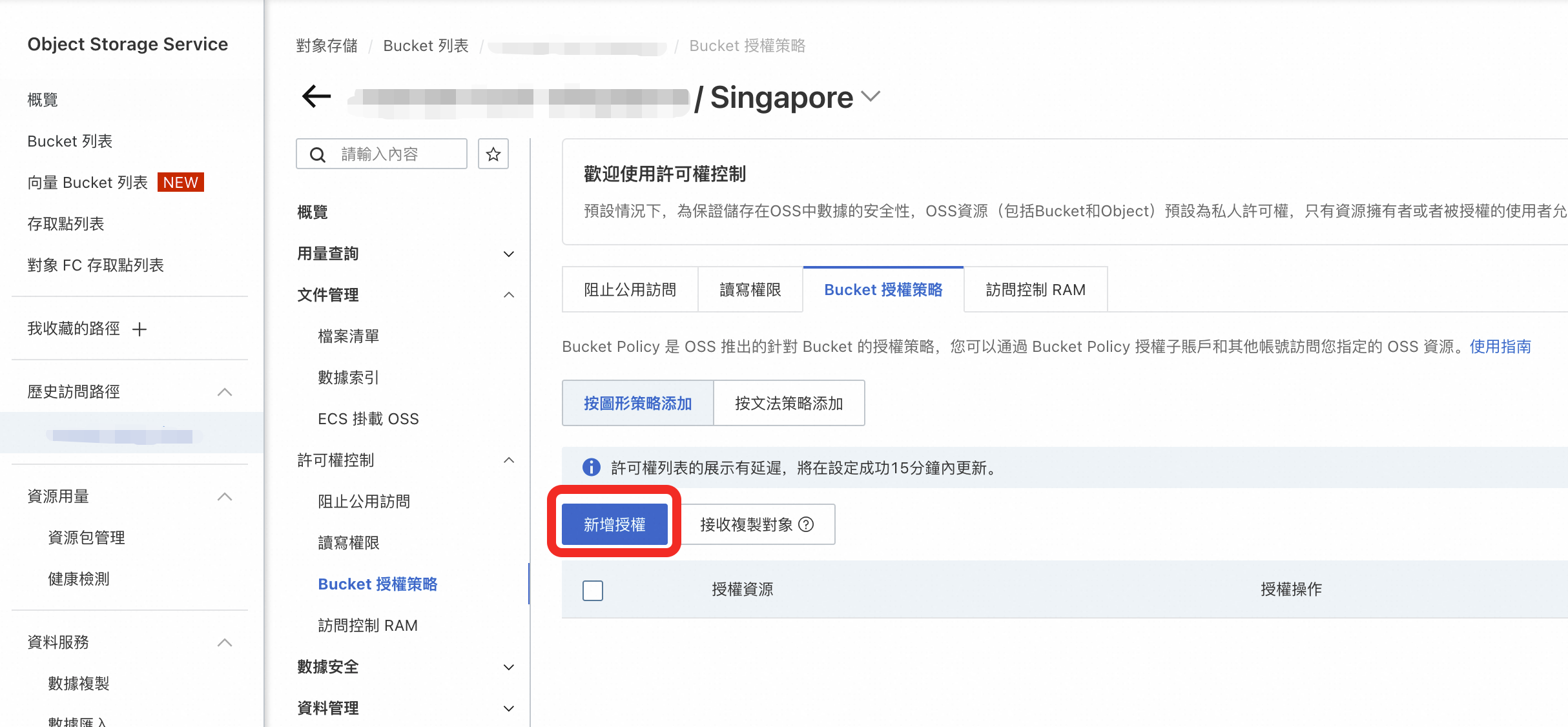Select 按文法策略添加 mode
This screenshot has width=1568, height=727.
tap(789, 404)
